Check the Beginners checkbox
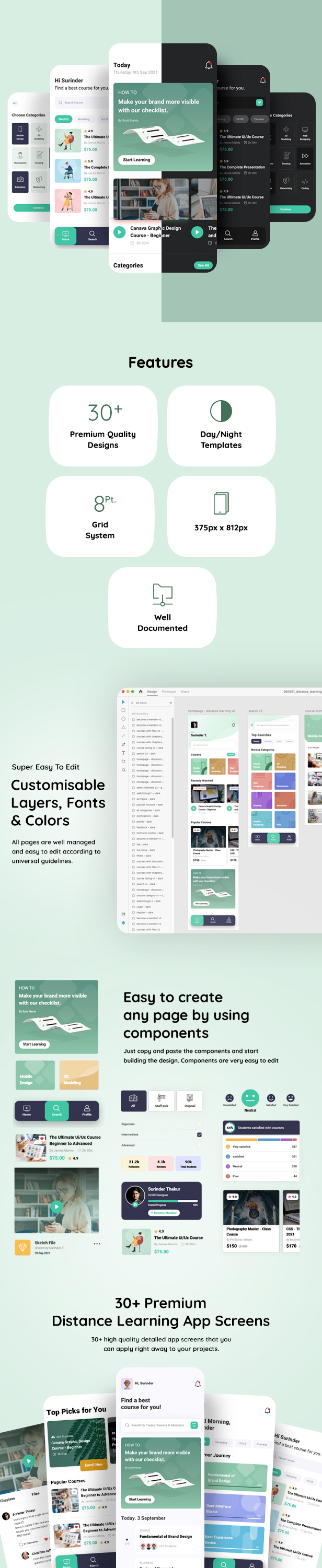Image resolution: width=322 pixels, height=1568 pixels. pos(199,1124)
